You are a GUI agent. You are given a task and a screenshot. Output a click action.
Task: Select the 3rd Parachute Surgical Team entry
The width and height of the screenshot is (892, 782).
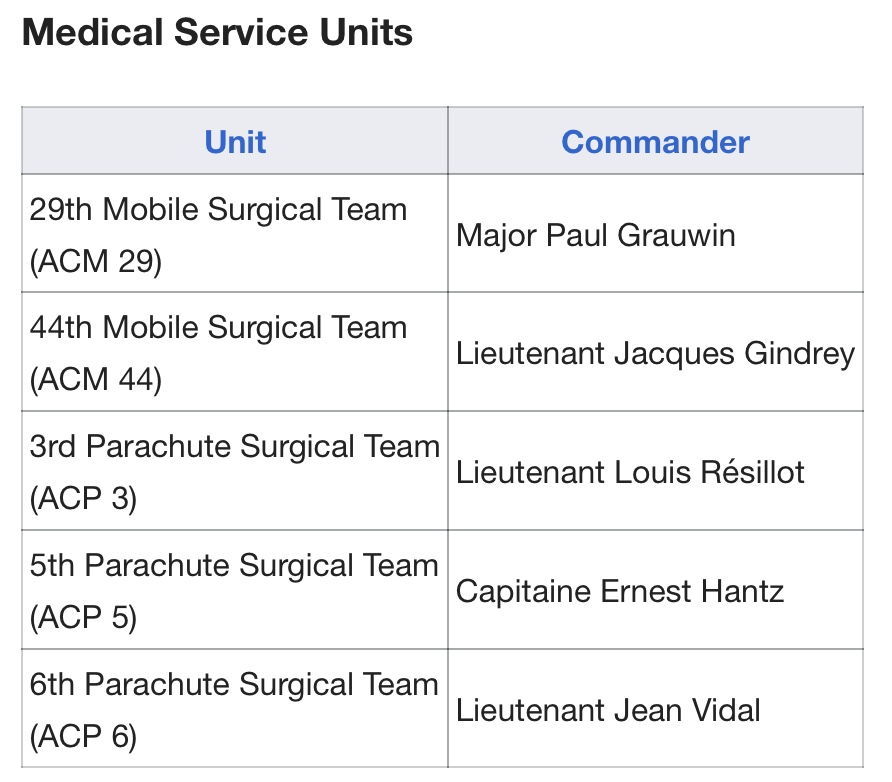click(x=234, y=471)
